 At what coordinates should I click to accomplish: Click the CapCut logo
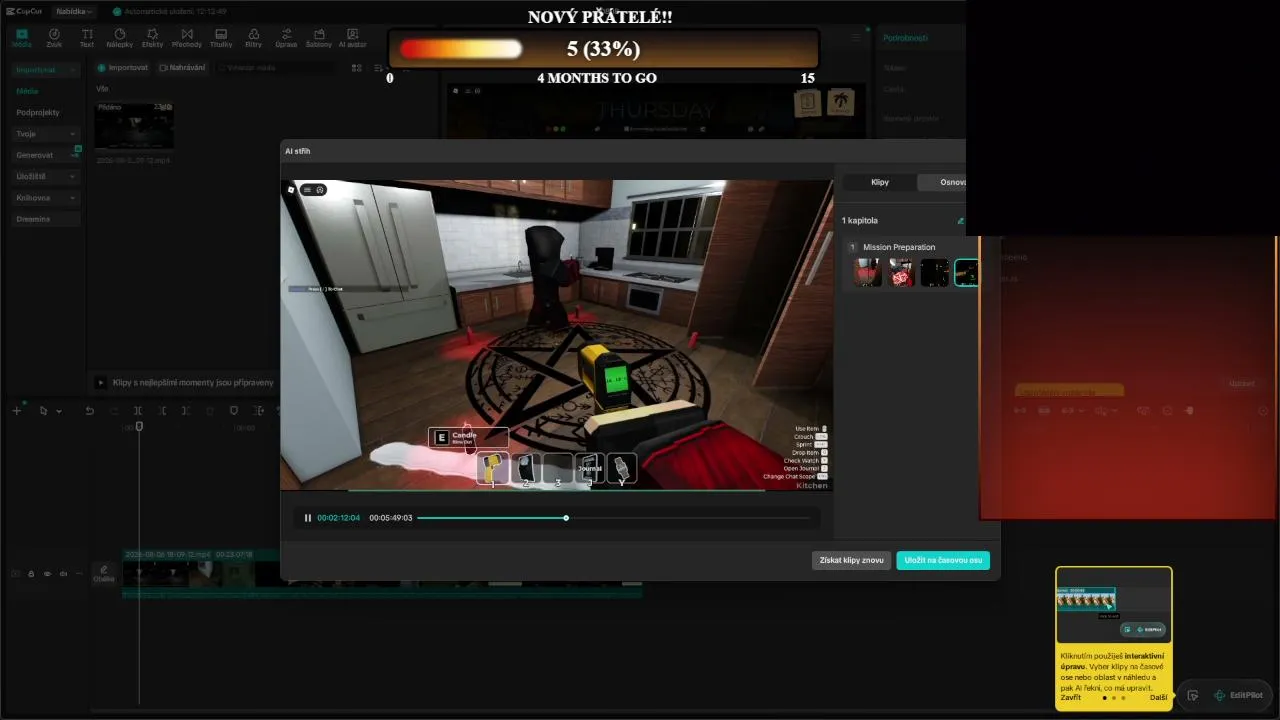coord(26,11)
